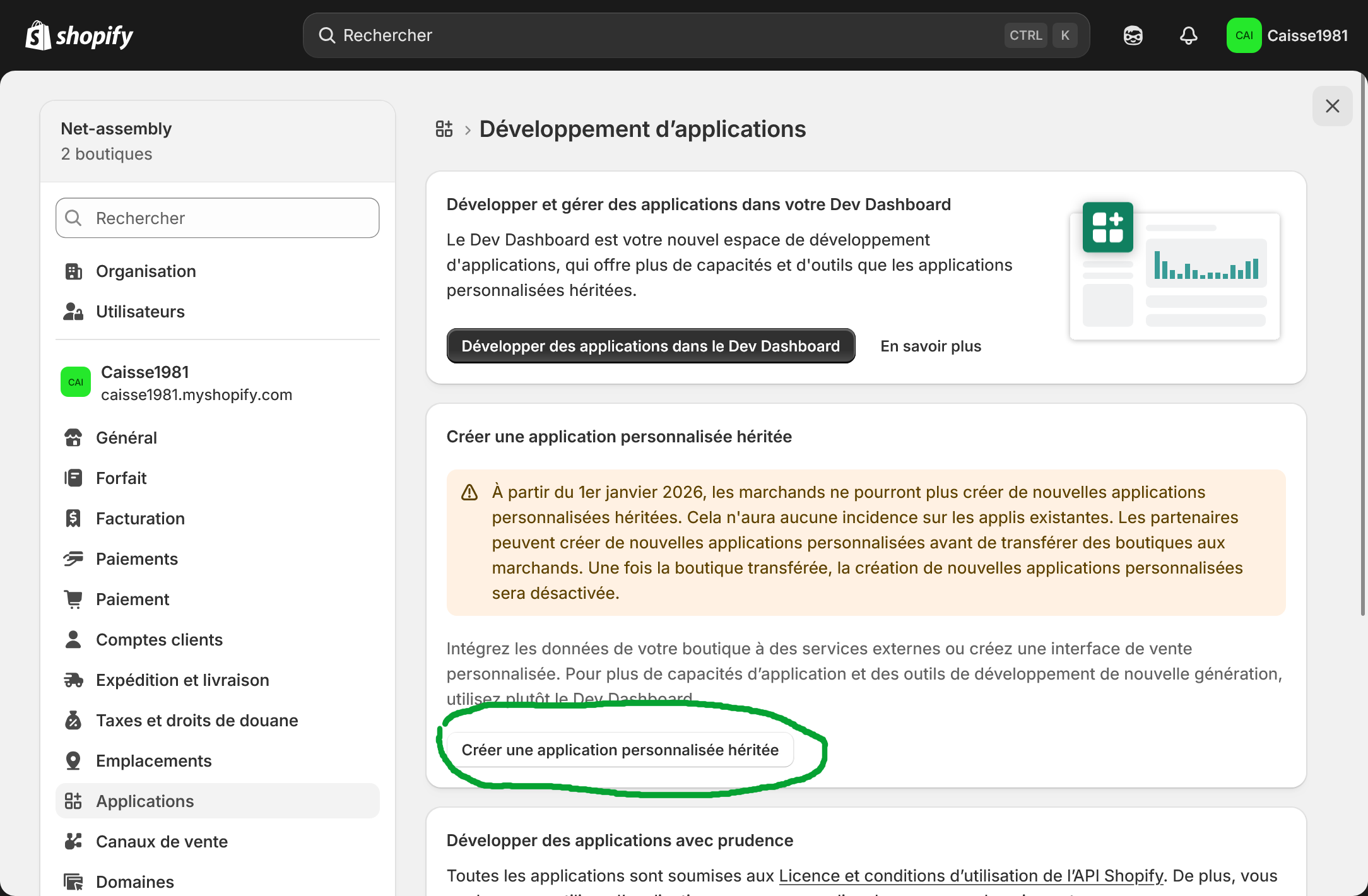The width and height of the screenshot is (1368, 896).
Task: Open Paiements settings
Action: pyautogui.click(x=218, y=559)
